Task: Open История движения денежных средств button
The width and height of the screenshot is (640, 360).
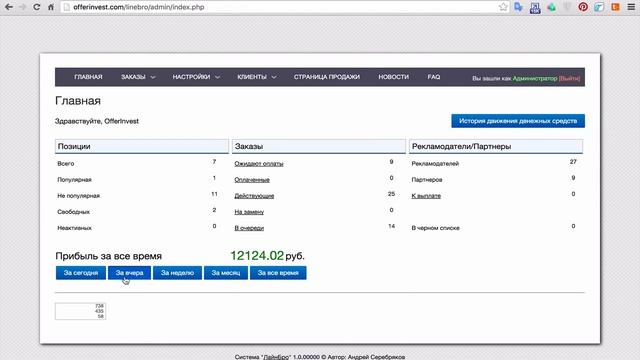Action: click(x=518, y=121)
